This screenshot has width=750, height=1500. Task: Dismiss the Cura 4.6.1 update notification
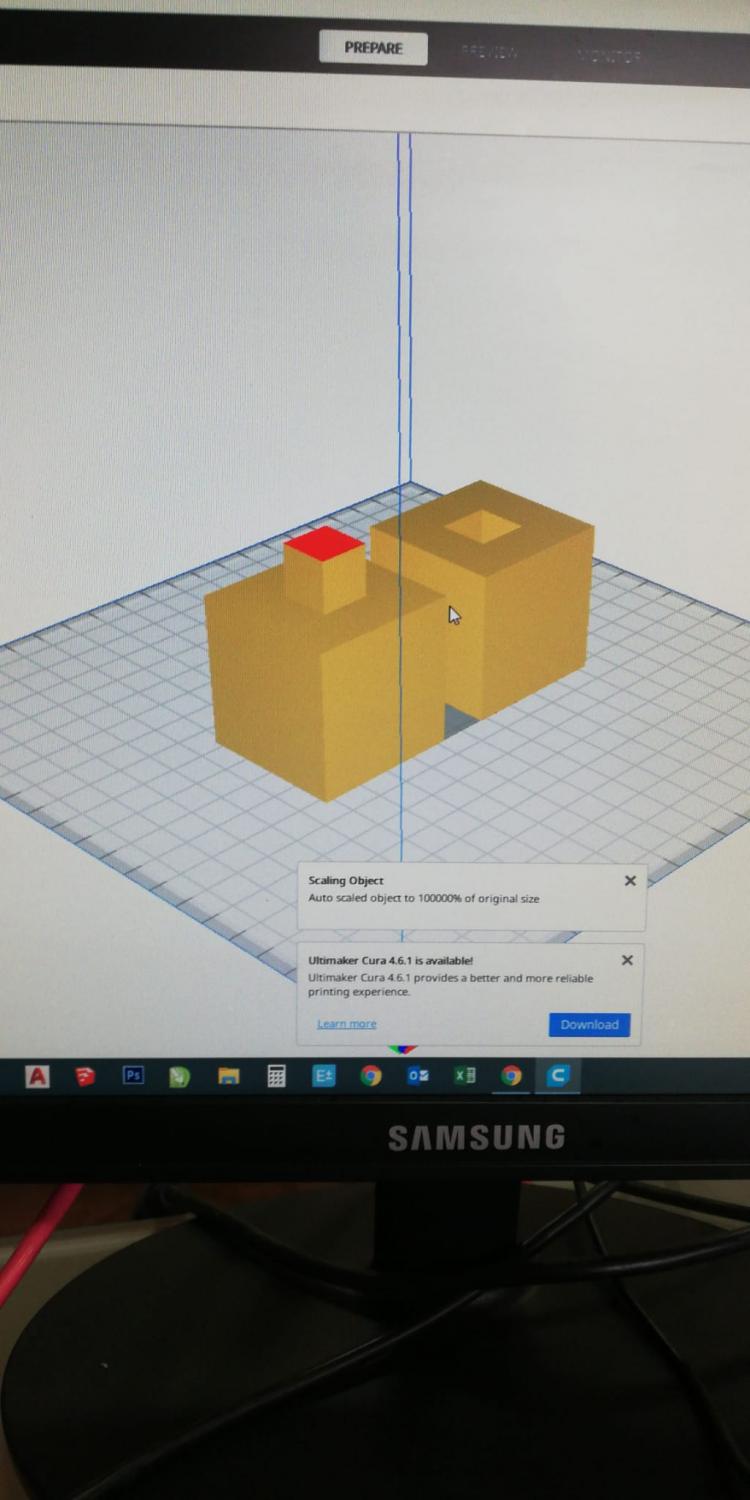(x=627, y=960)
